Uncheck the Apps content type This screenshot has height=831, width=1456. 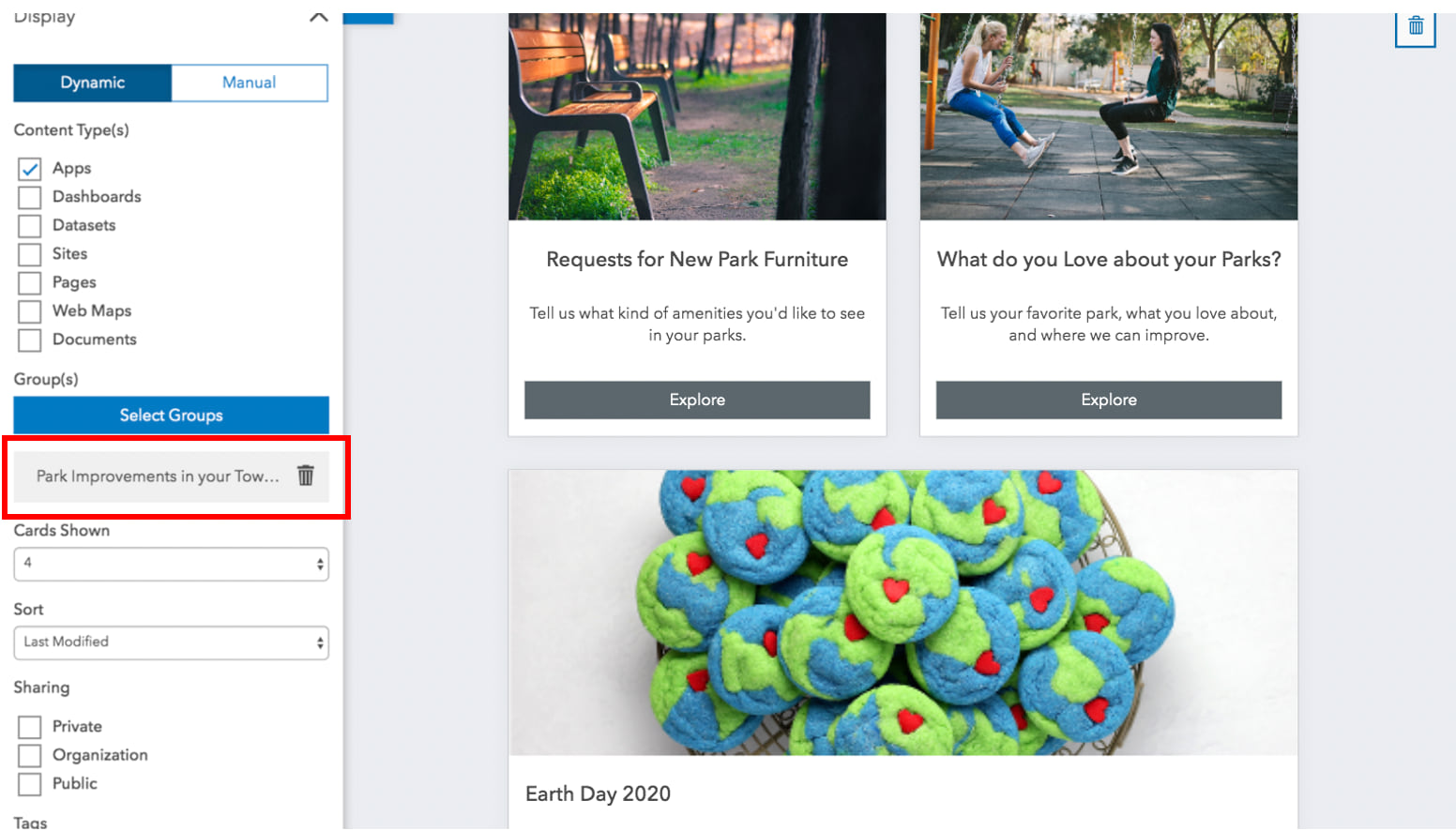(x=30, y=169)
